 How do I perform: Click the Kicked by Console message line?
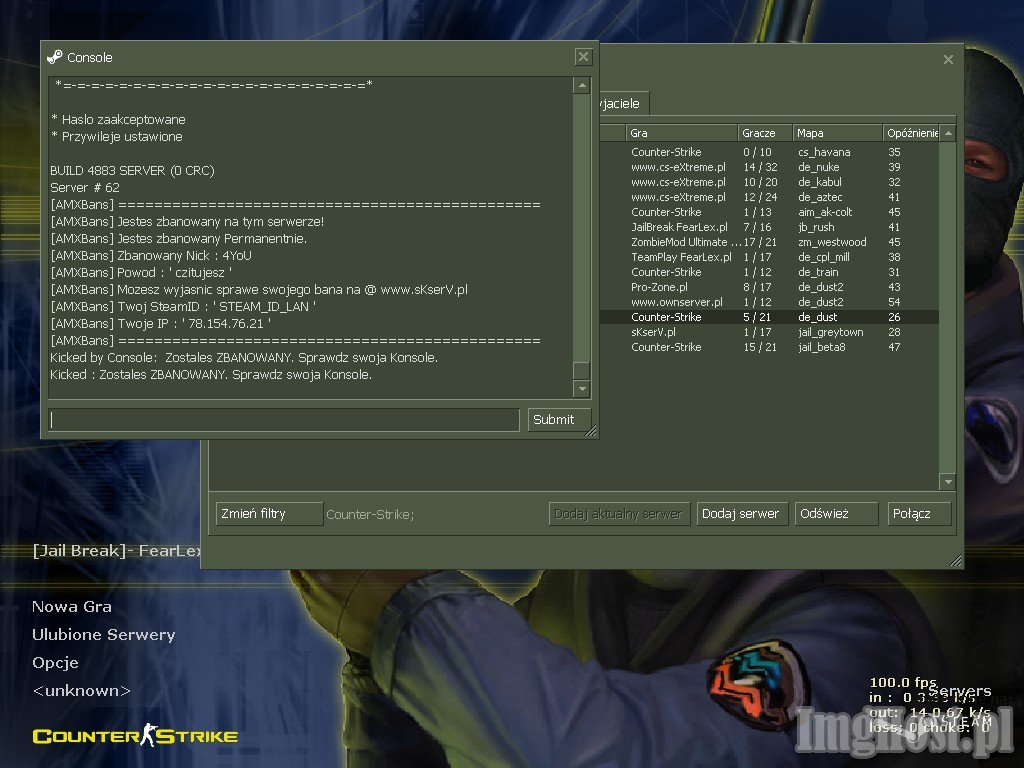pyautogui.click(x=244, y=358)
